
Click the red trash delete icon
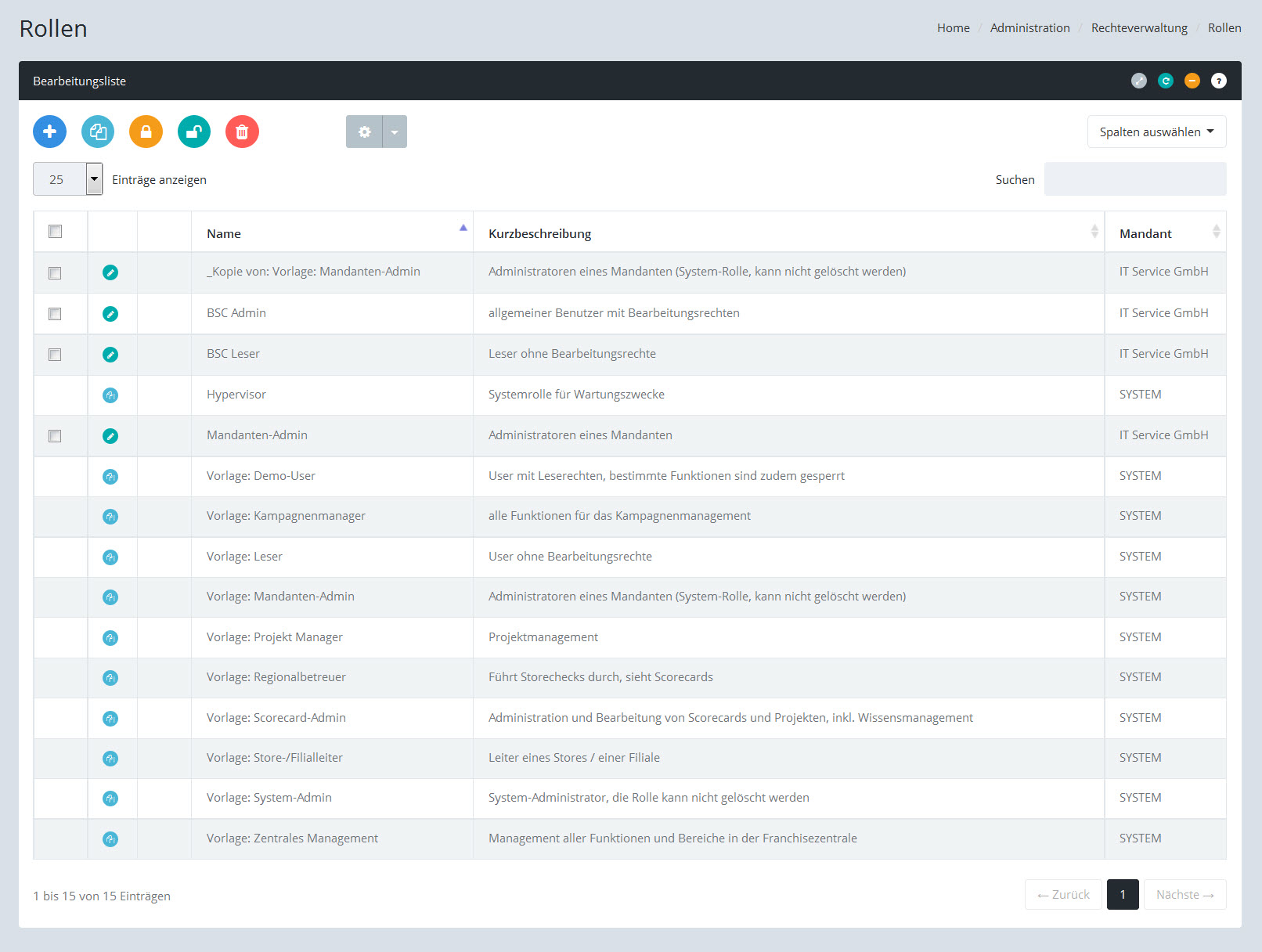pyautogui.click(x=242, y=132)
